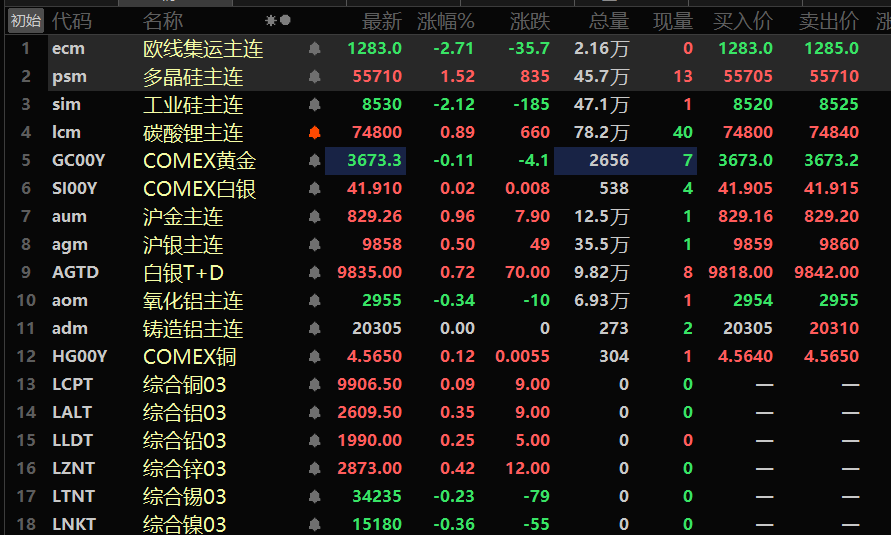891x535 pixels.
Task: Click the alert bell for 综合镍03
Action: pos(315,524)
